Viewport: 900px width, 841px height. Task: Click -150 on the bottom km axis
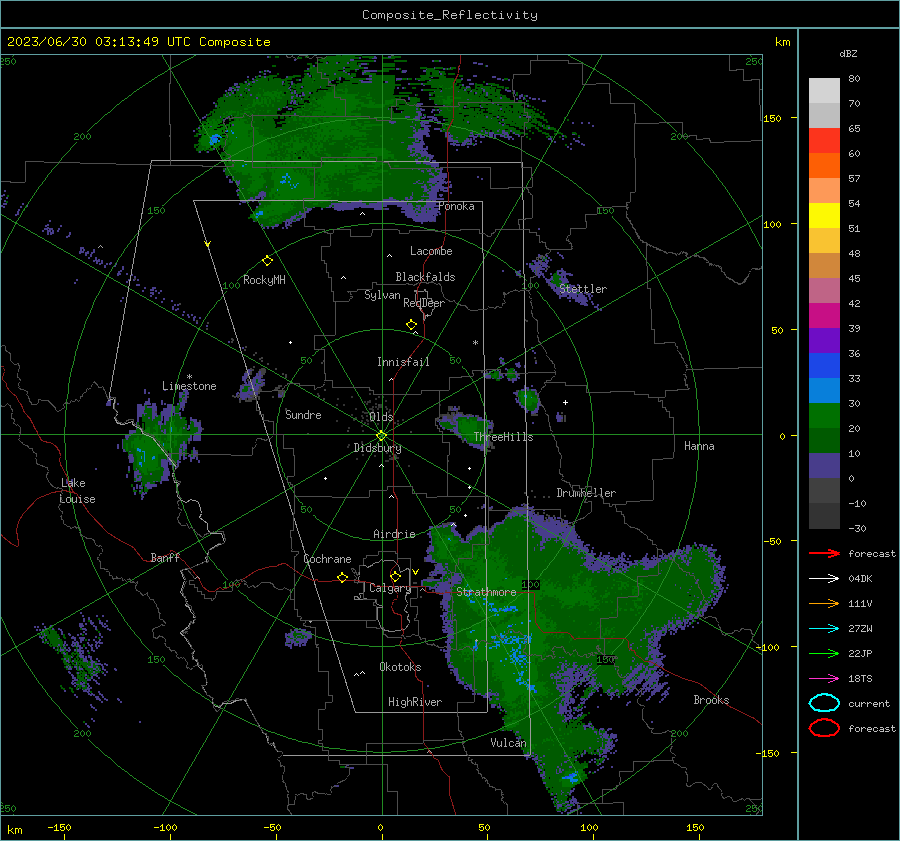tap(59, 827)
